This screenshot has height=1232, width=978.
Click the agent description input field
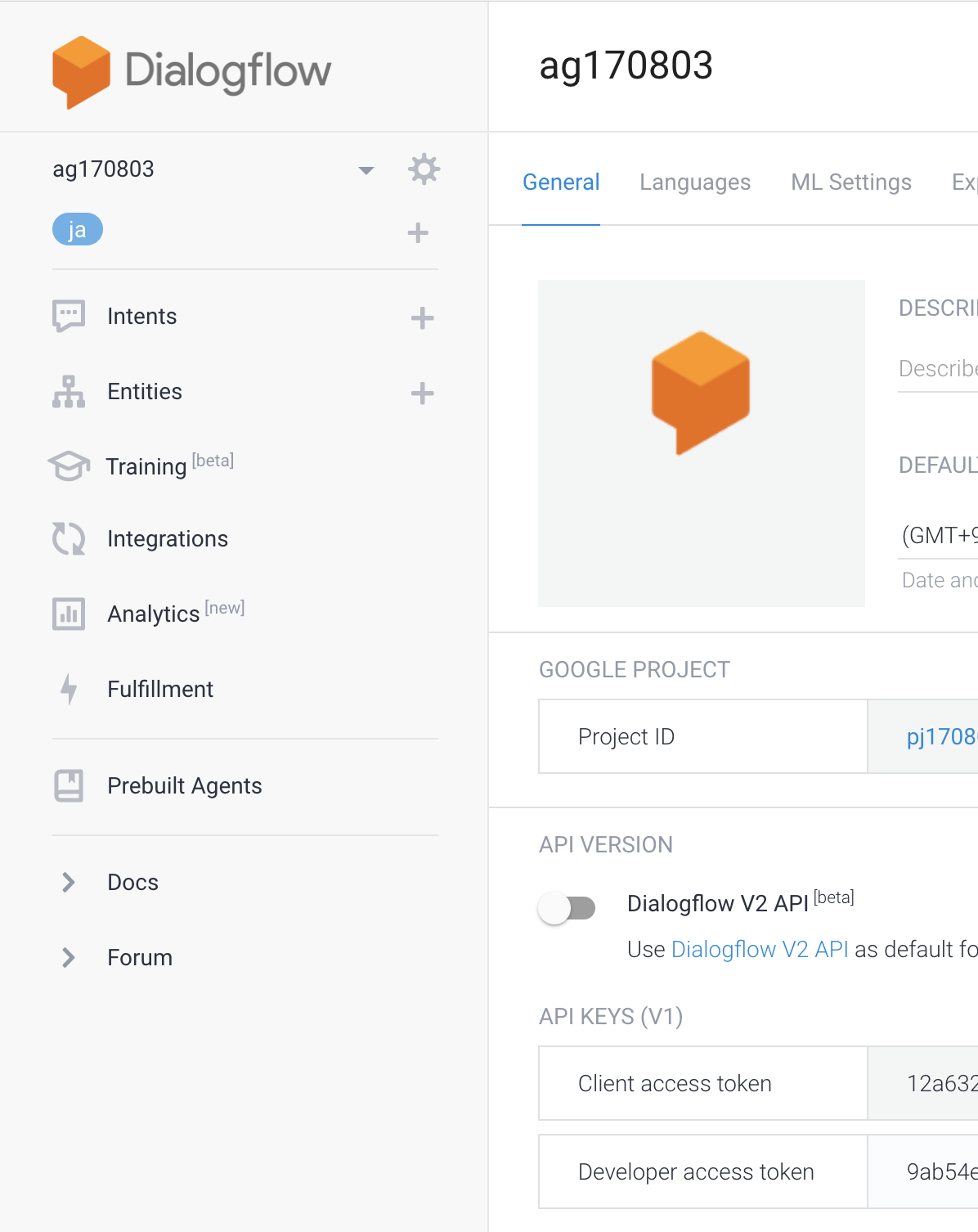(x=938, y=369)
